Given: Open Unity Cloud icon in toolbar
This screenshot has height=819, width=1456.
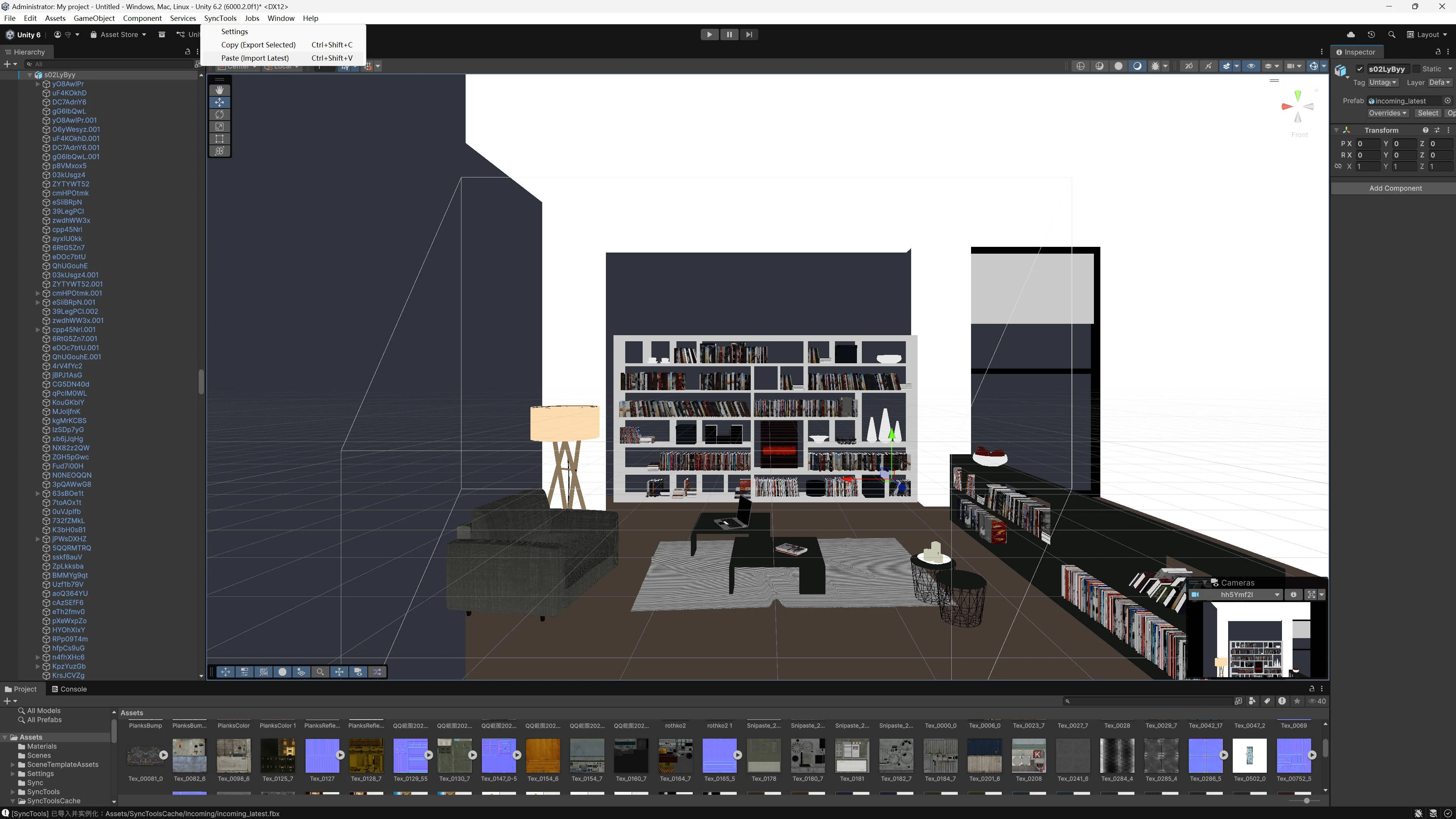Looking at the screenshot, I should click(1351, 35).
